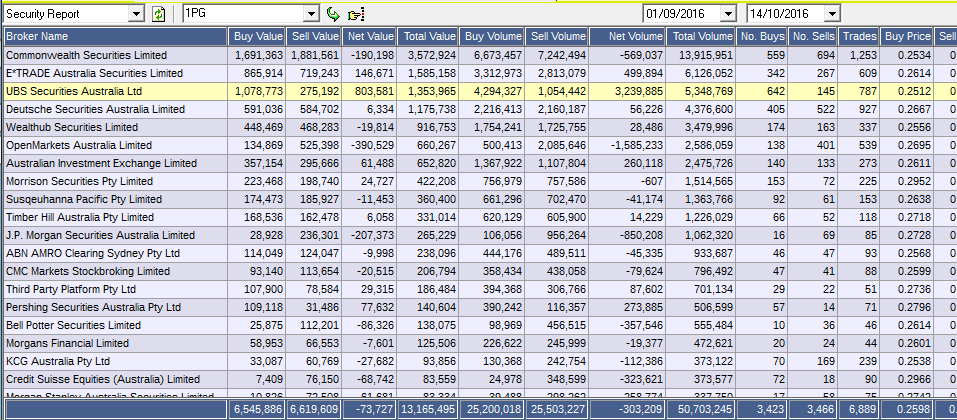Viewport: 957px width, 420px height.
Task: Sort by Net Value column header
Action: click(369, 37)
